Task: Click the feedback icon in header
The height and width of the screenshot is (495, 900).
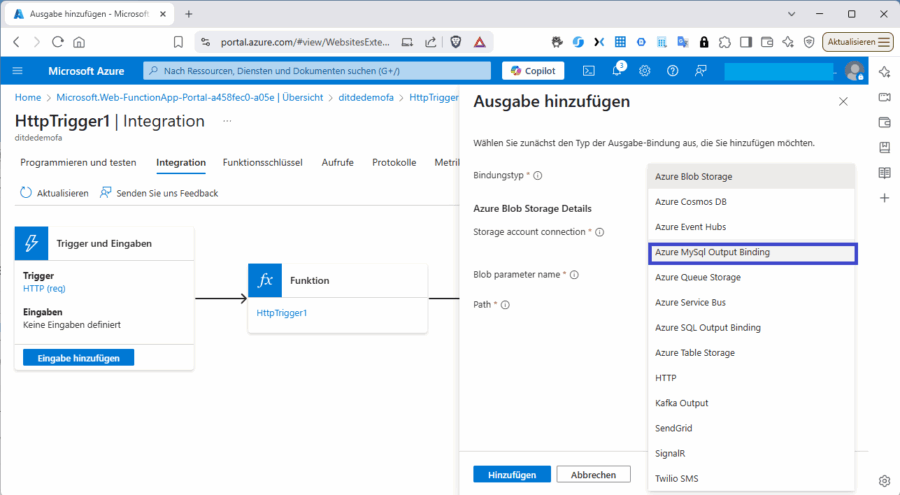Action: click(x=700, y=71)
